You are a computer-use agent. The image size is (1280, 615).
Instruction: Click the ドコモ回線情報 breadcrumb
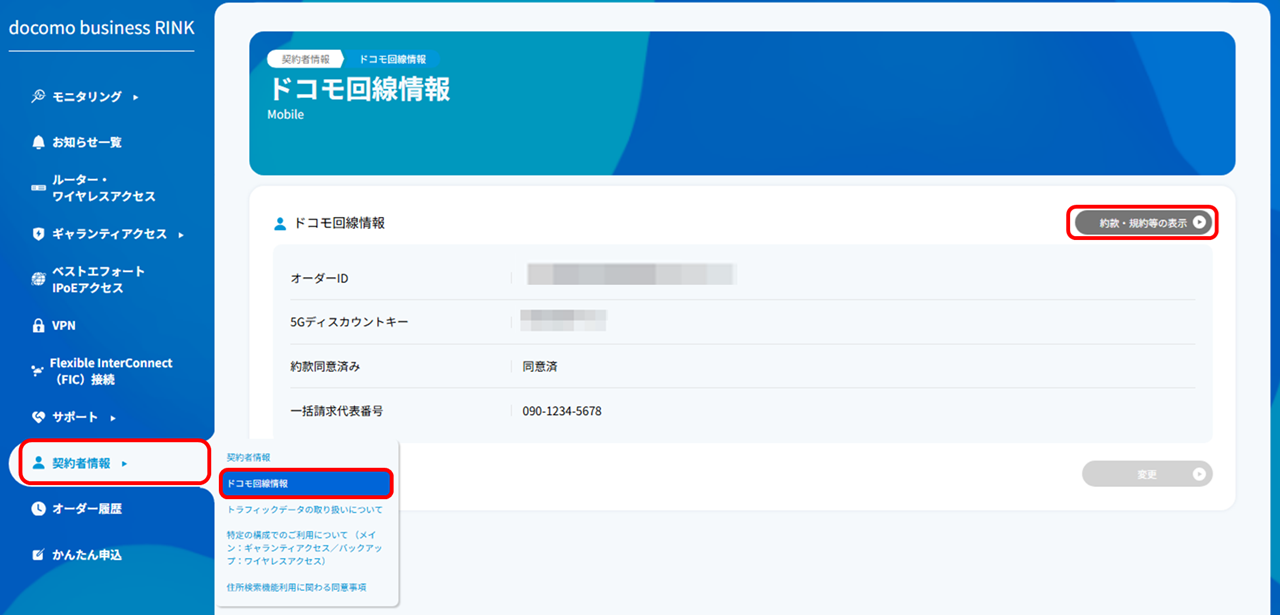coord(390,59)
